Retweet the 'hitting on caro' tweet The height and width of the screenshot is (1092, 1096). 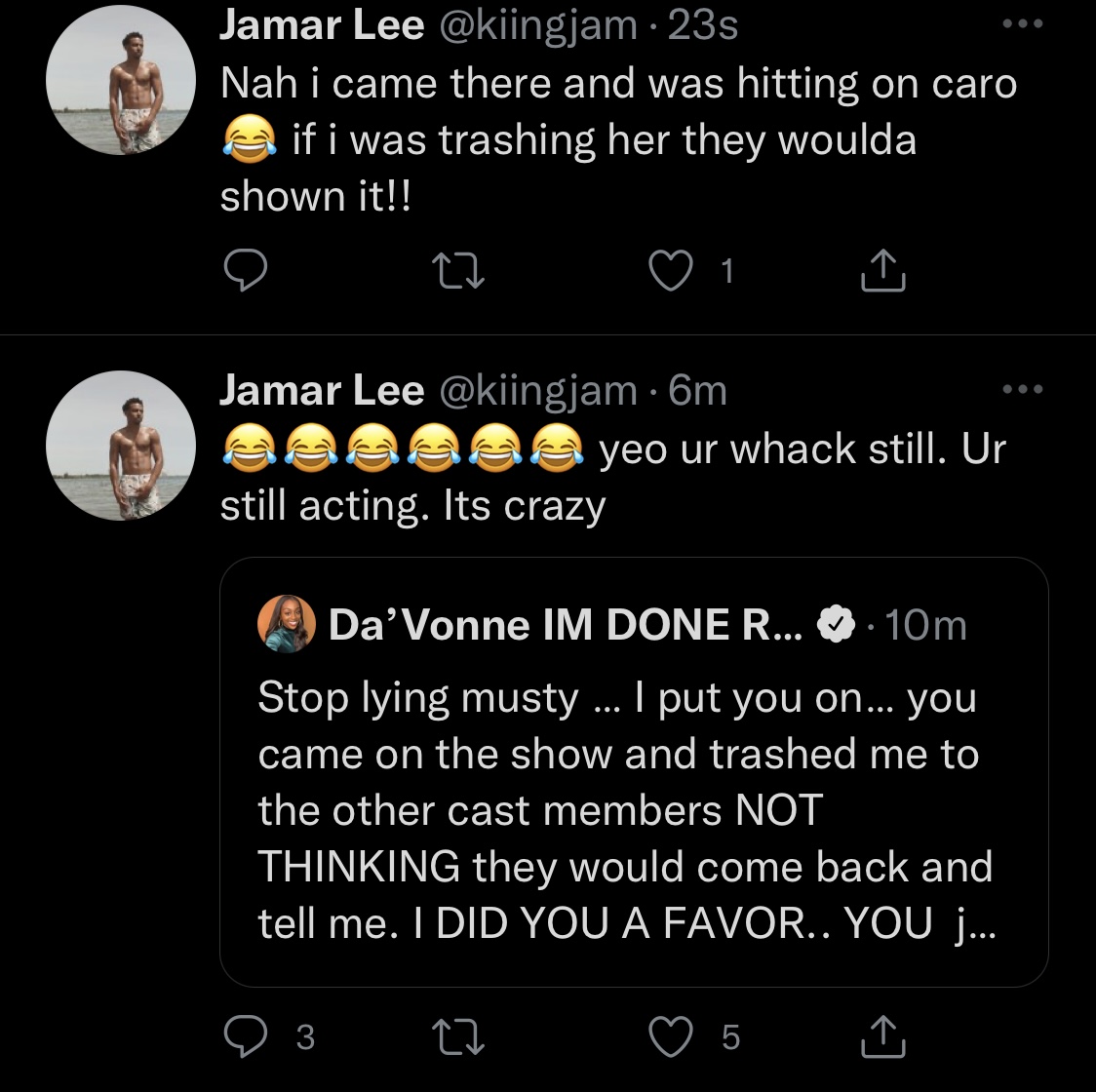coord(458,271)
